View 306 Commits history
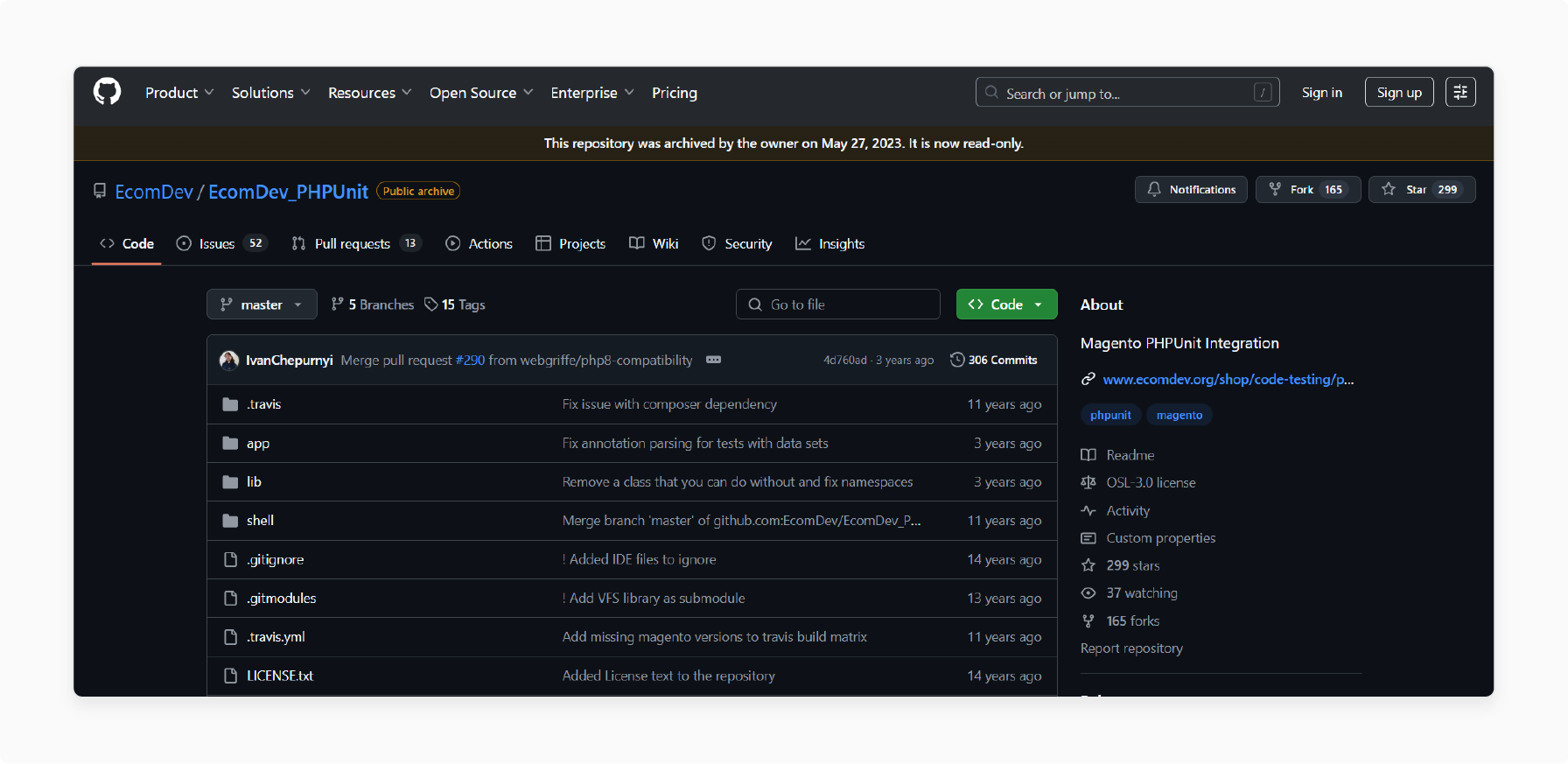This screenshot has width=1568, height=764. (x=994, y=360)
